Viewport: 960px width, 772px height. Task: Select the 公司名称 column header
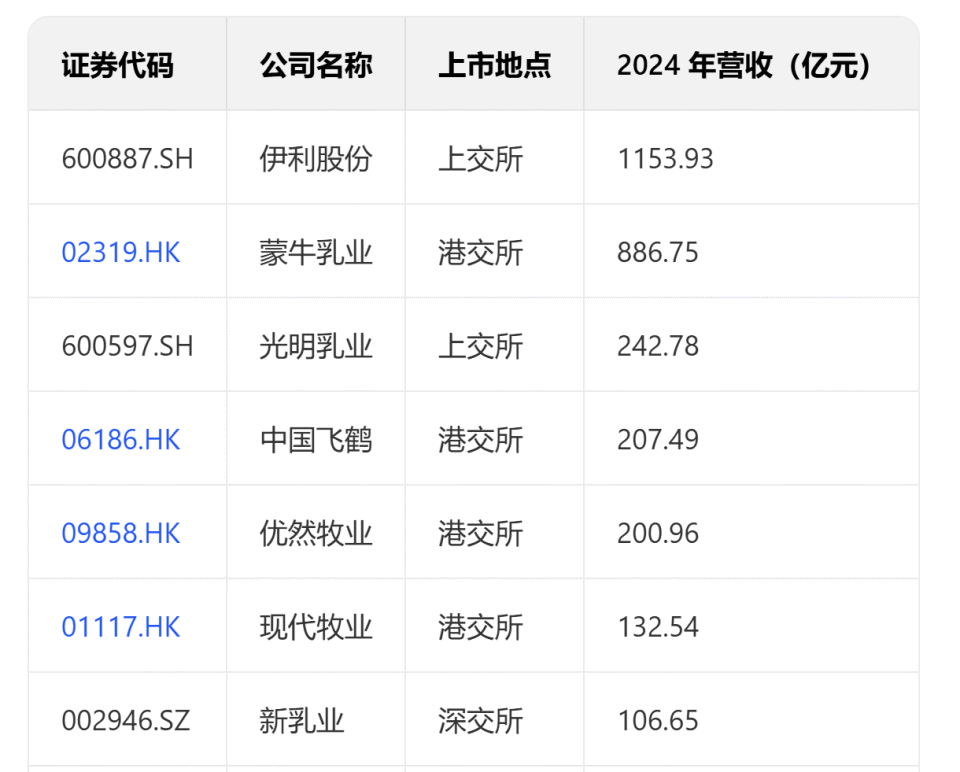pyautogui.click(x=316, y=65)
